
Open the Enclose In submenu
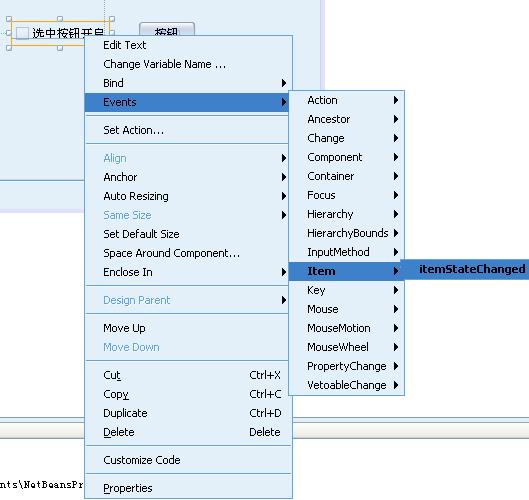(x=188, y=272)
